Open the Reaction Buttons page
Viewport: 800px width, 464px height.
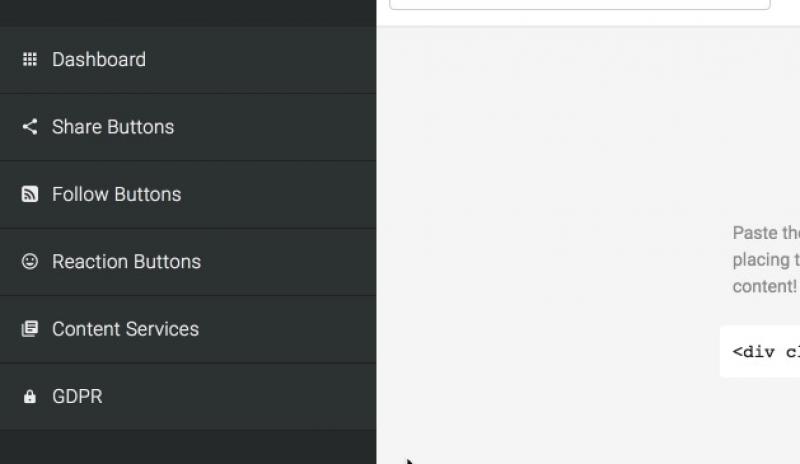(x=126, y=262)
